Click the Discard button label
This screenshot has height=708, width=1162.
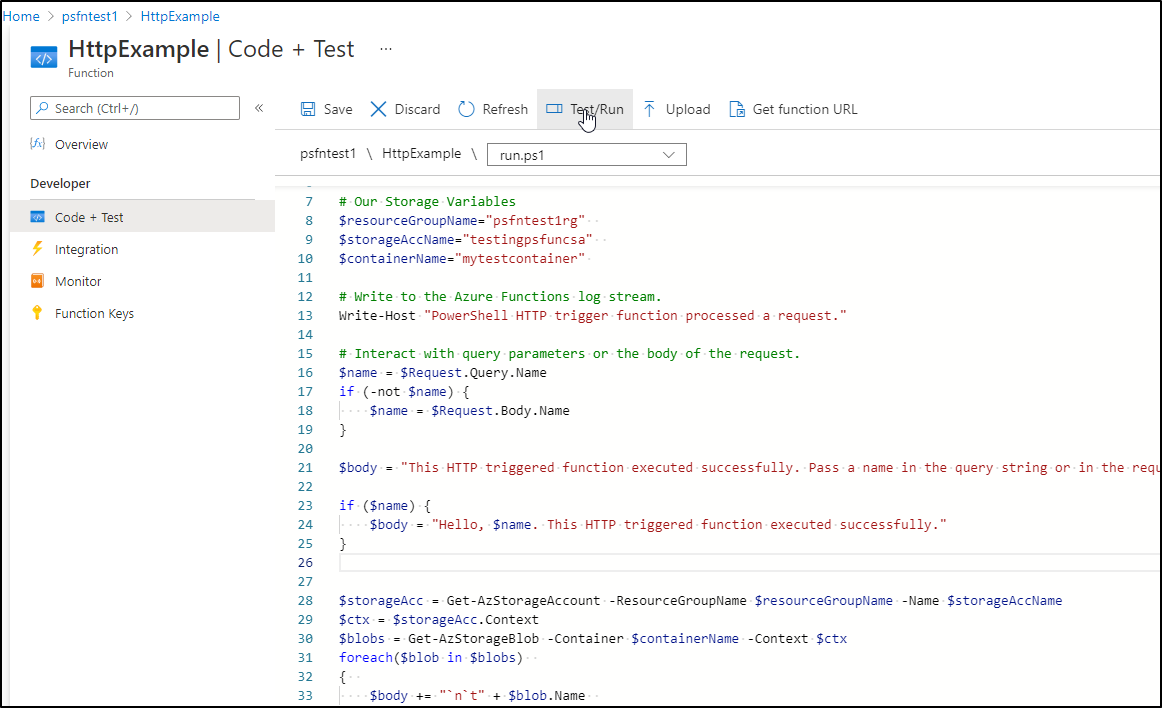point(417,109)
